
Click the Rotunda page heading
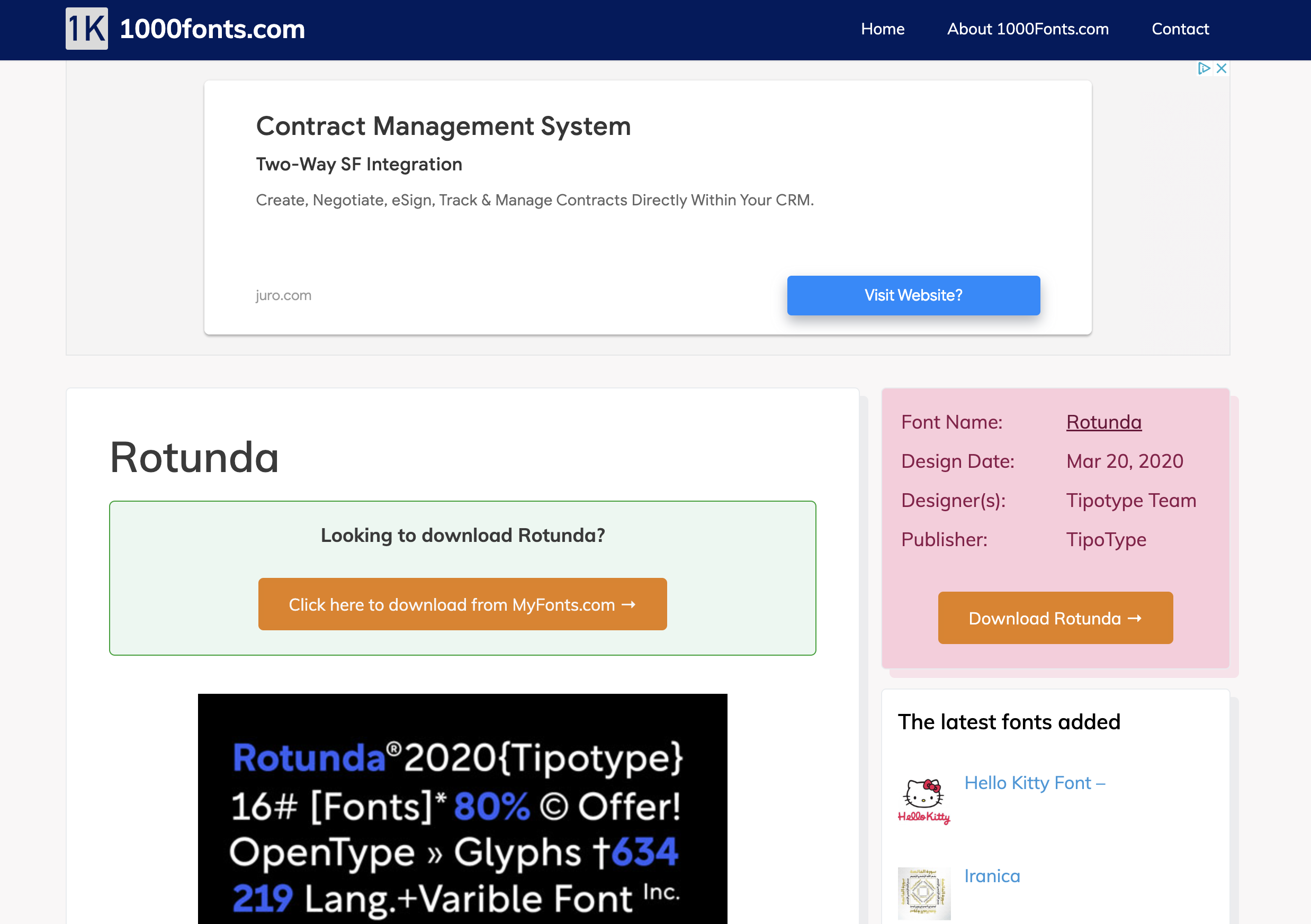point(194,458)
